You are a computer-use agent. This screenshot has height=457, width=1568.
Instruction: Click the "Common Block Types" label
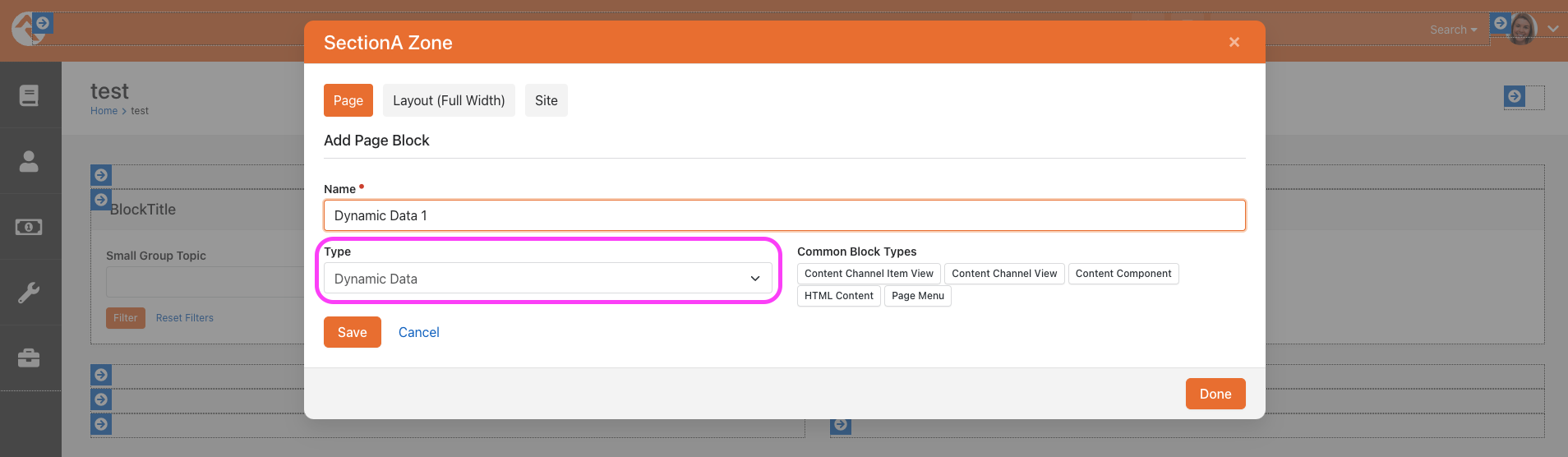tap(856, 252)
